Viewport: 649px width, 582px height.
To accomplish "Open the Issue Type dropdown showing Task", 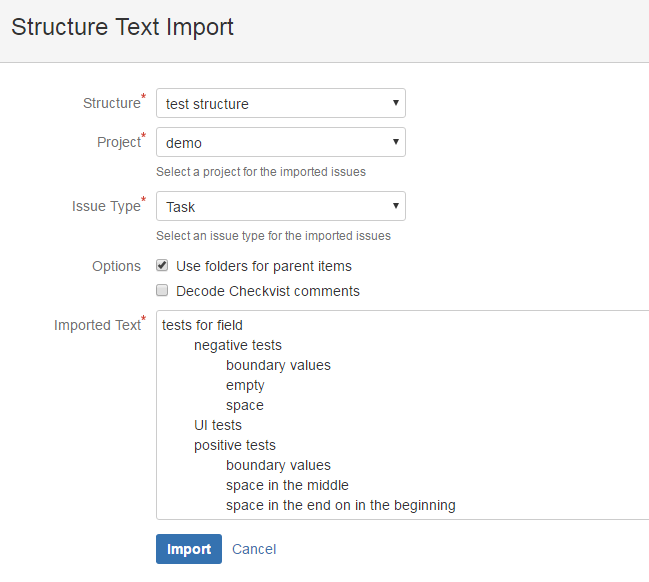I will click(x=280, y=207).
